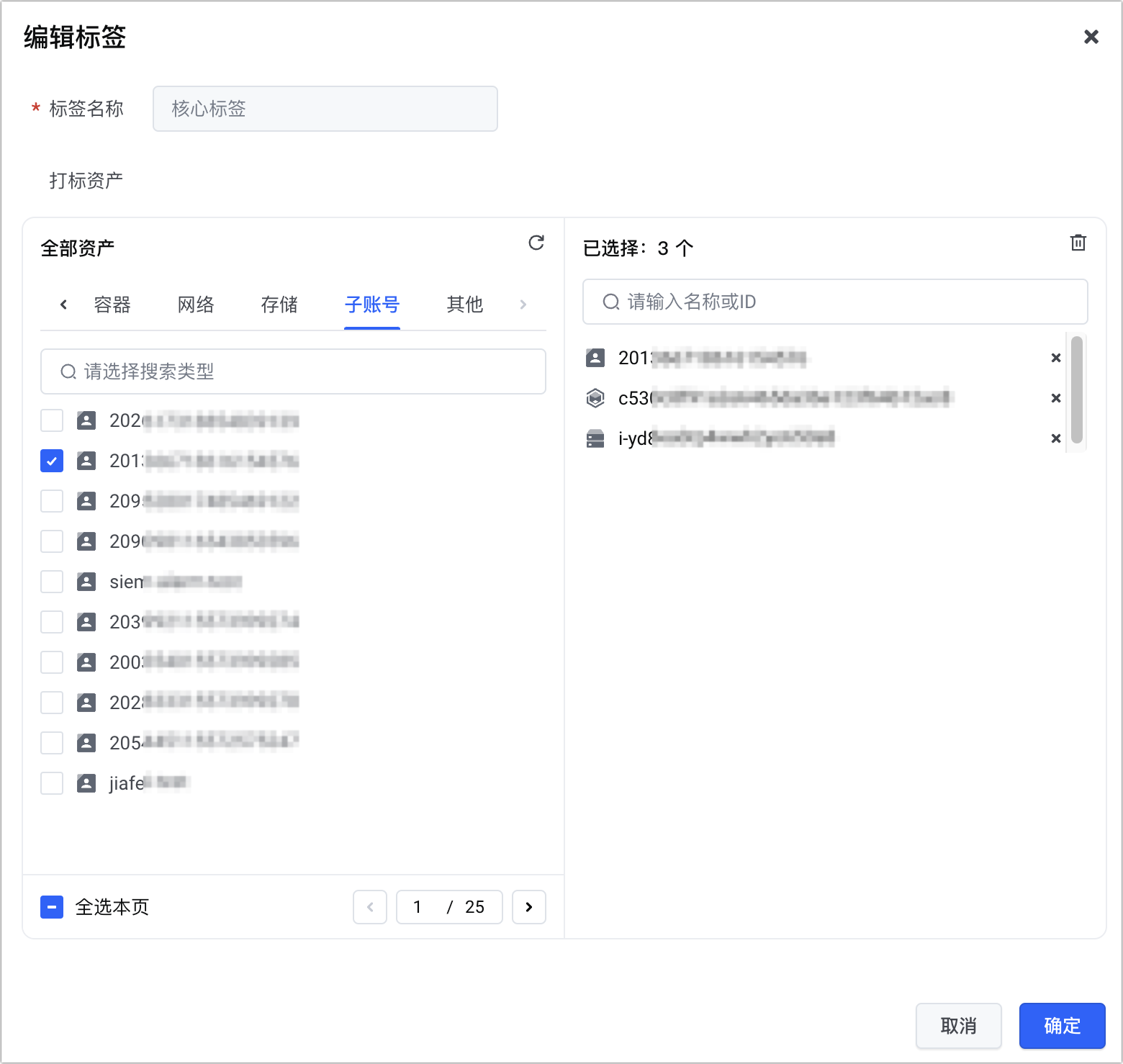The image size is (1123, 1064).
Task: Select the 子账号 tab
Action: [372, 305]
